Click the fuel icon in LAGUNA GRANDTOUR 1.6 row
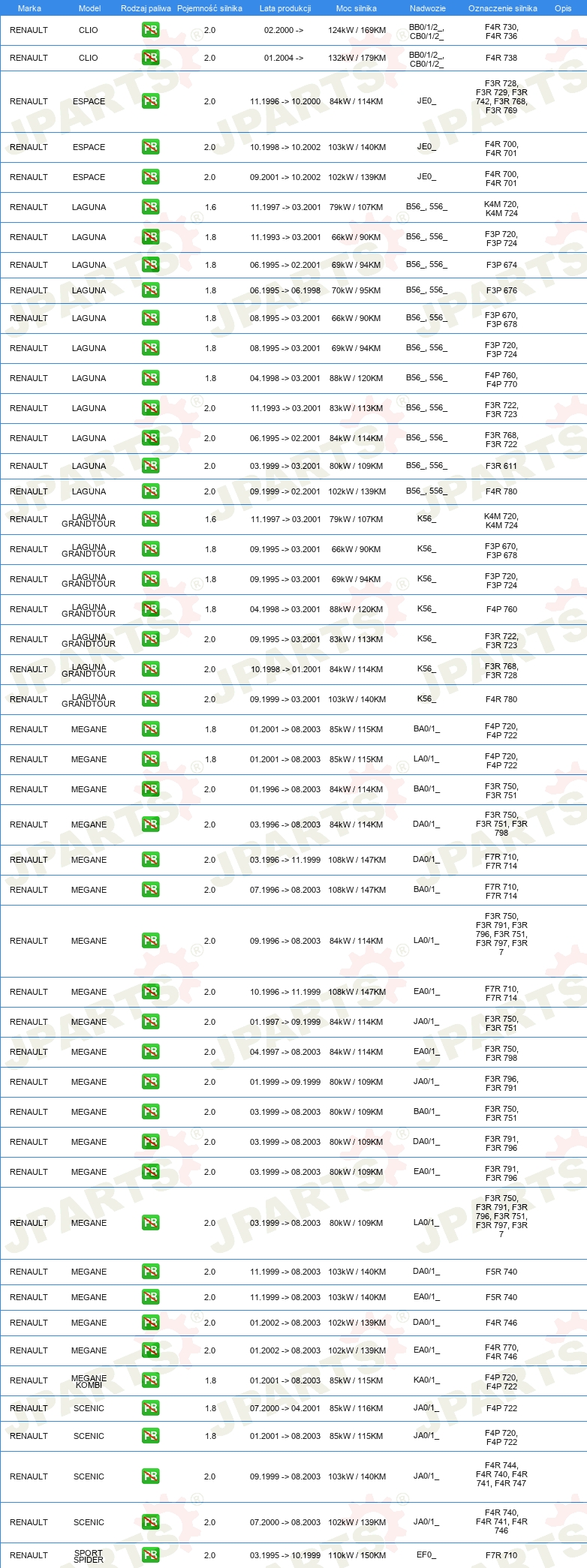 click(150, 519)
